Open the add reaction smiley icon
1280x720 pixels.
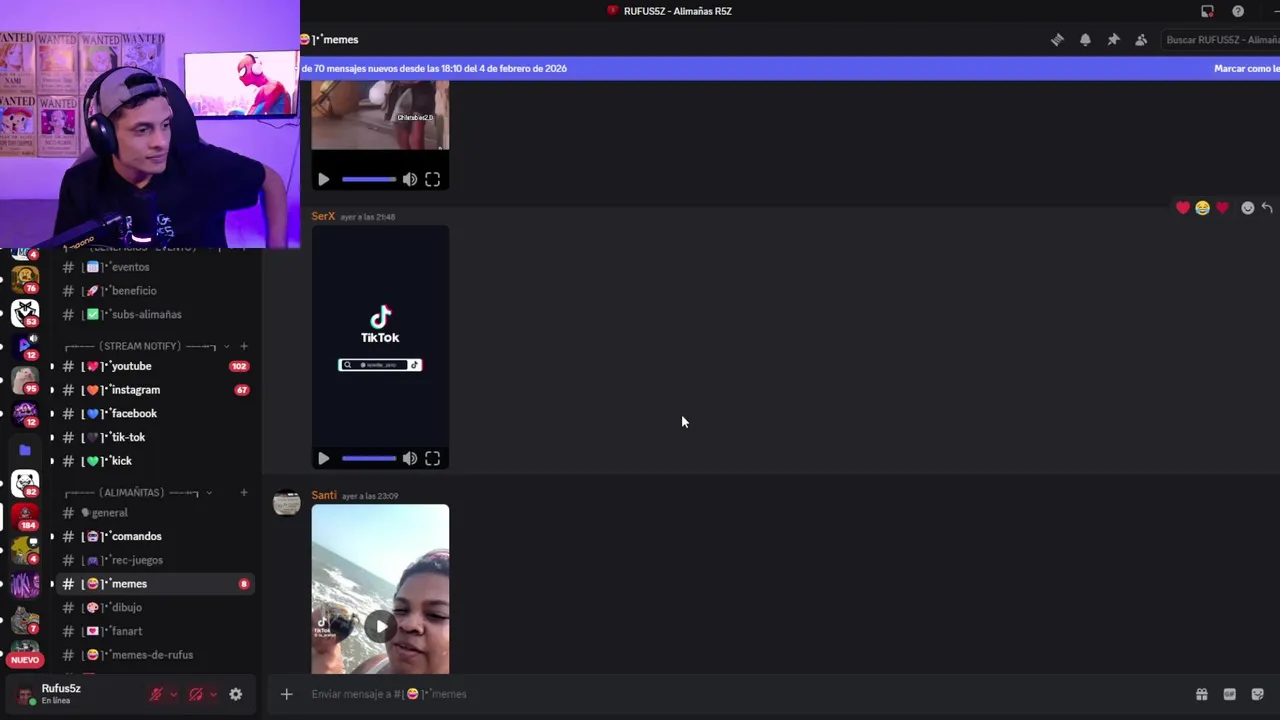pos(1247,208)
